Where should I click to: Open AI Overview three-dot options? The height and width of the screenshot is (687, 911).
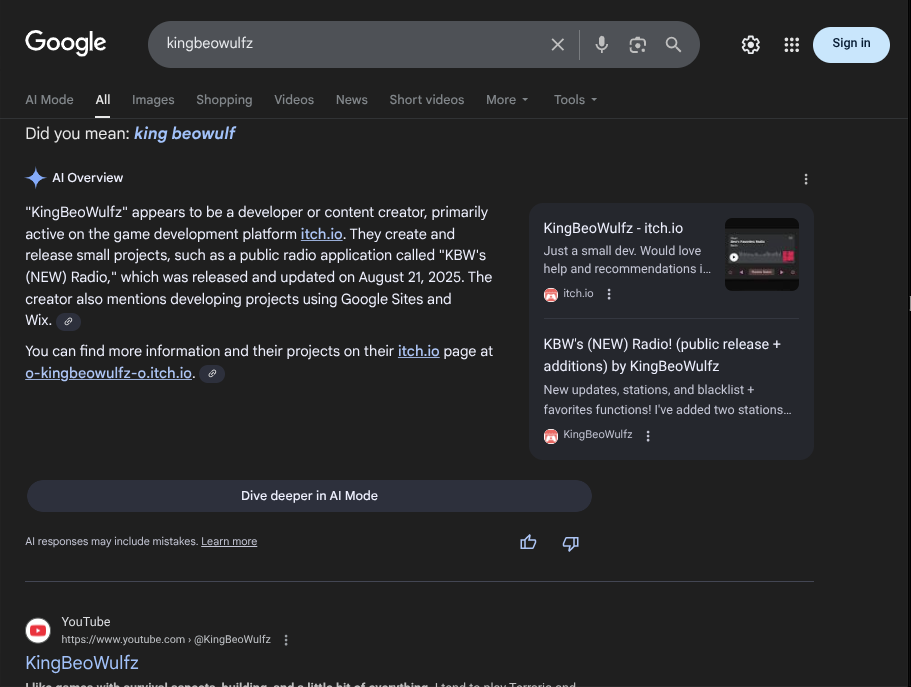[x=806, y=179]
